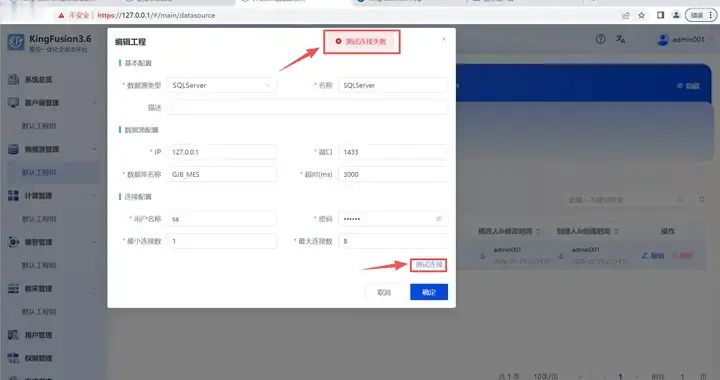The width and height of the screenshot is (720, 380).
Task: Click the search magnifier icon in table toolbar
Action: coord(681,200)
